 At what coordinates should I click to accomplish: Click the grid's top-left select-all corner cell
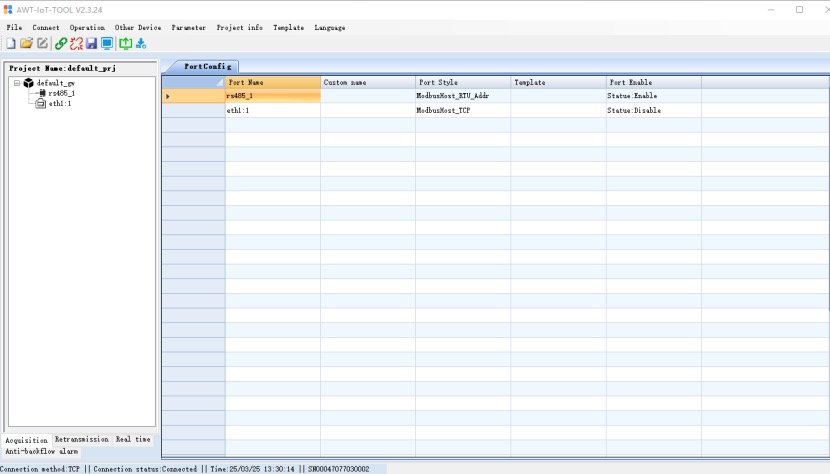point(194,82)
